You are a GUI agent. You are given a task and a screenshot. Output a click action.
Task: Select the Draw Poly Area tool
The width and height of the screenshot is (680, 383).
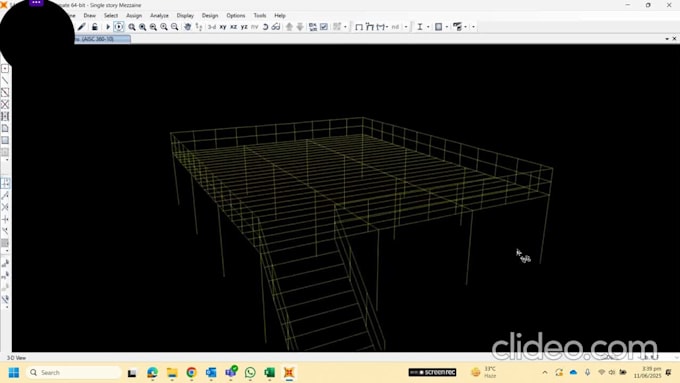[x=5, y=128]
